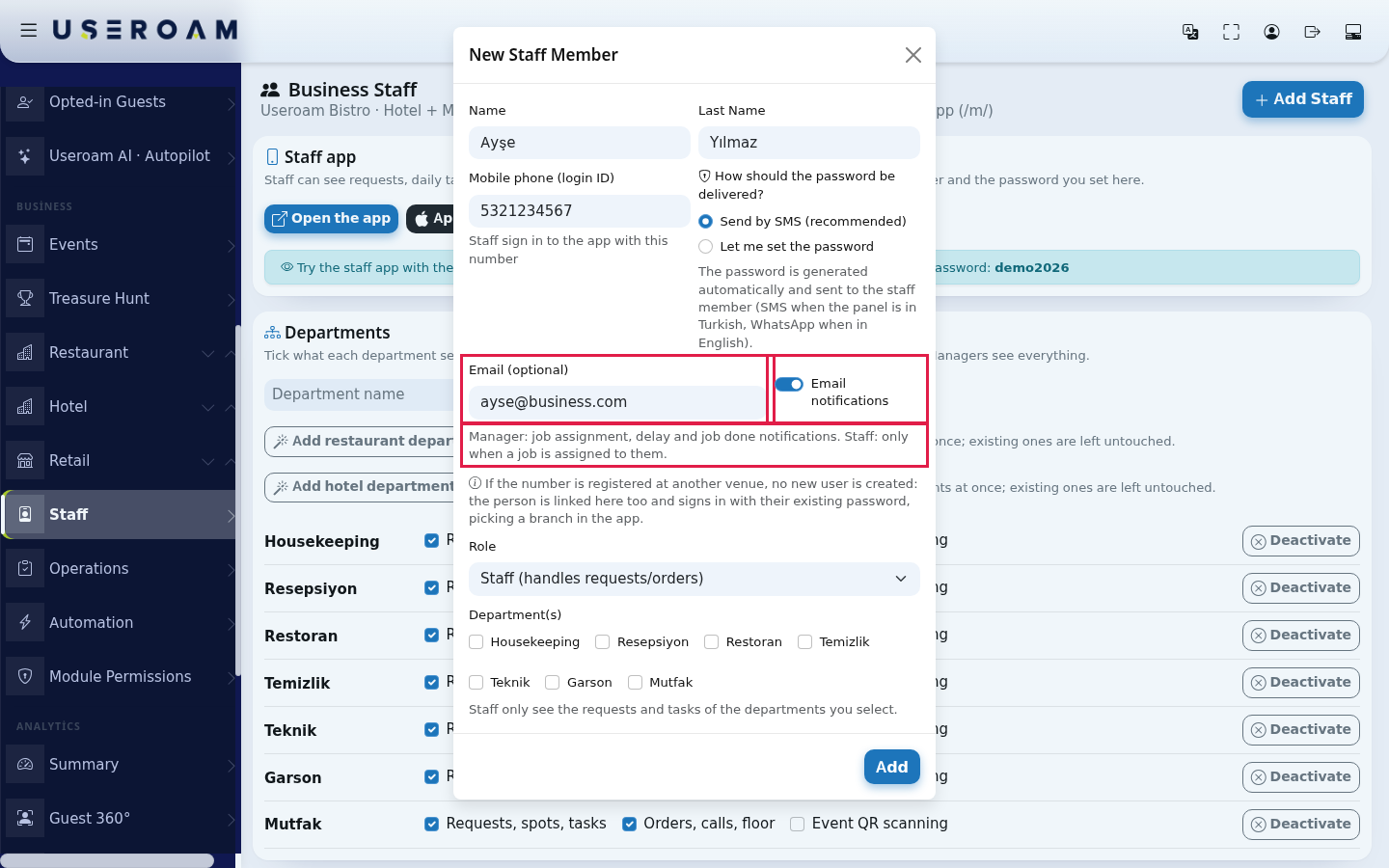Click the layout panel icon in header
This screenshot has width=1389, height=868.
coord(1353,32)
